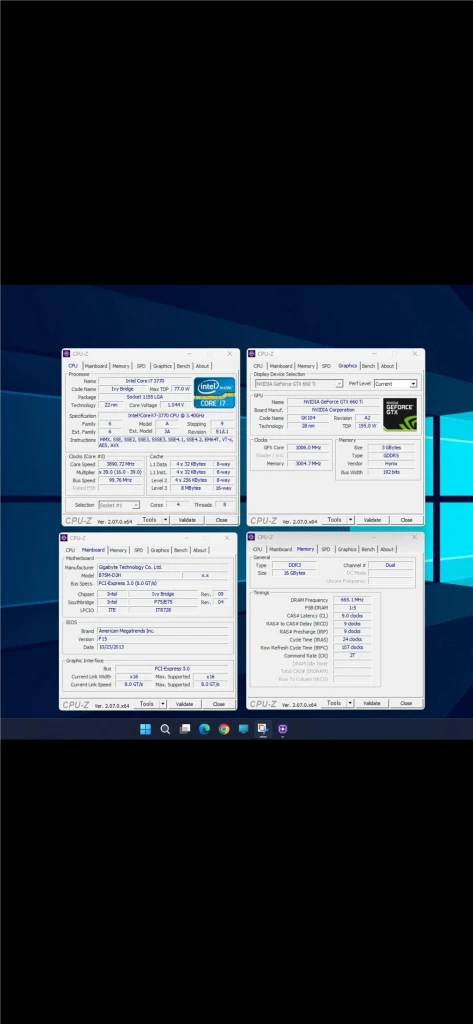Click the GDDR5 memory type value
This screenshot has height=1024, width=473.
(391, 456)
